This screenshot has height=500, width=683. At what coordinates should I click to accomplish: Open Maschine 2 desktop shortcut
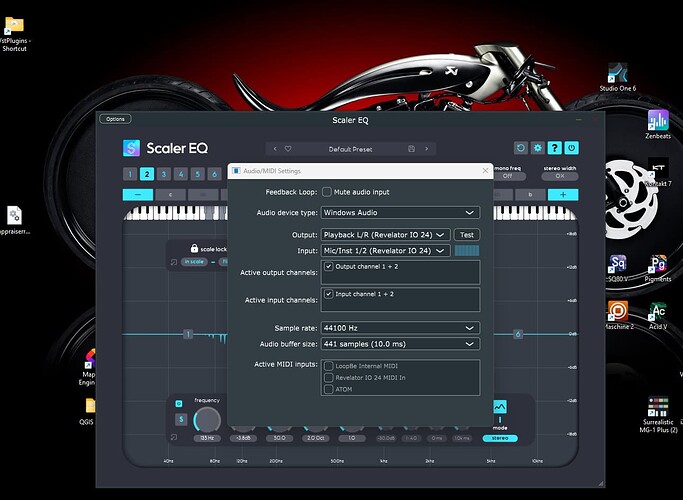[619, 315]
